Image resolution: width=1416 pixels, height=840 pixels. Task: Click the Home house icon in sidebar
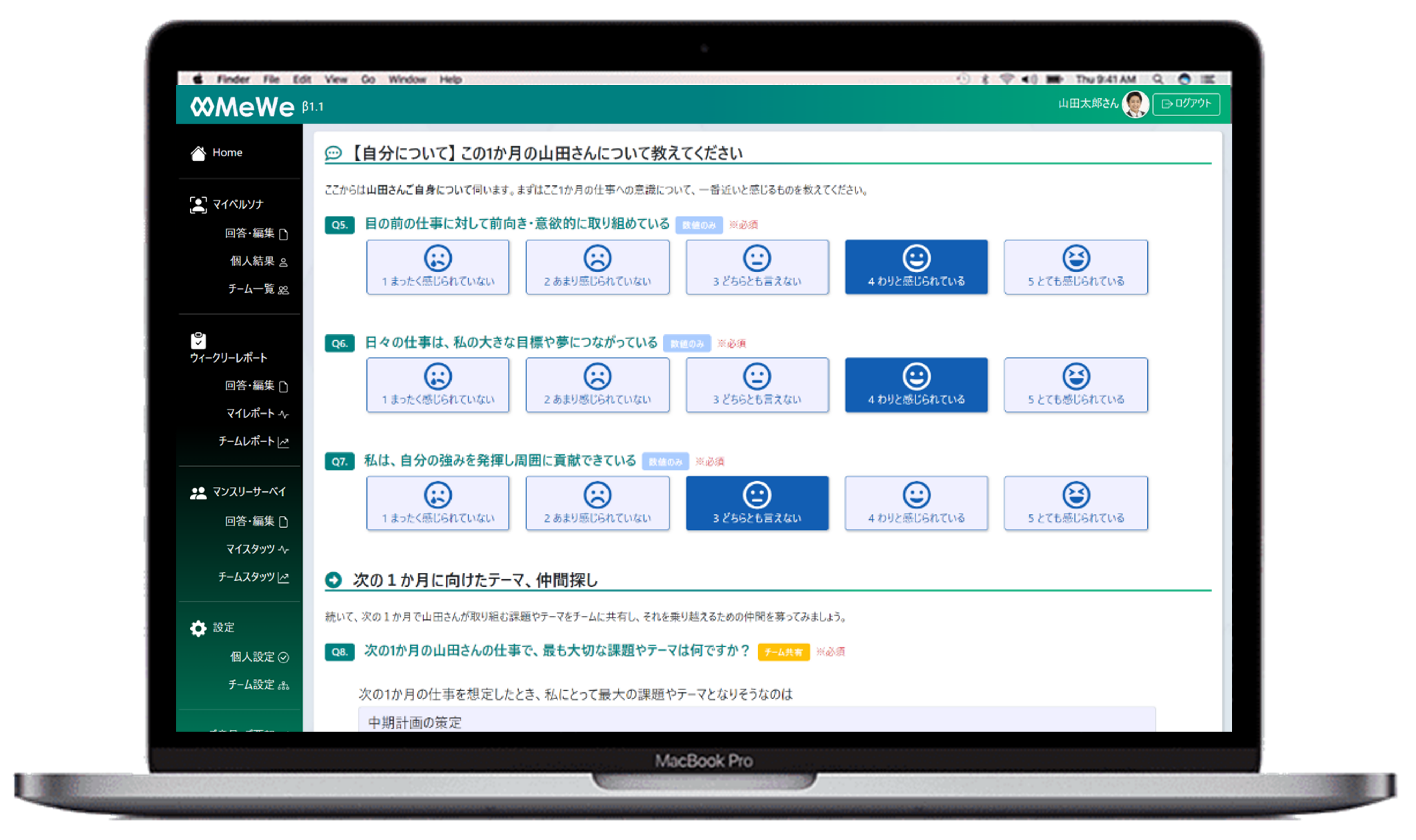pyautogui.click(x=198, y=153)
